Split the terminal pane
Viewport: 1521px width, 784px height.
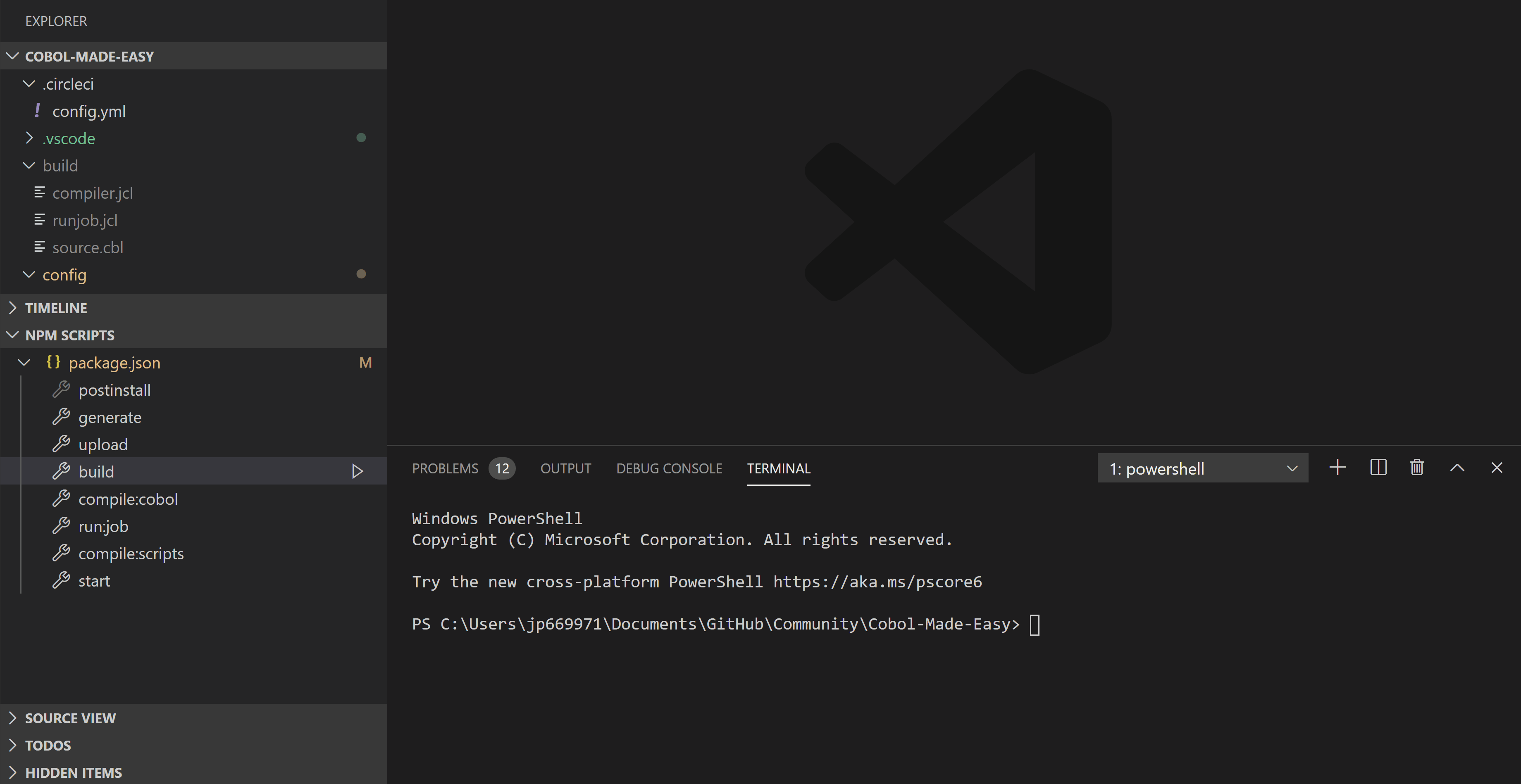coord(1378,467)
